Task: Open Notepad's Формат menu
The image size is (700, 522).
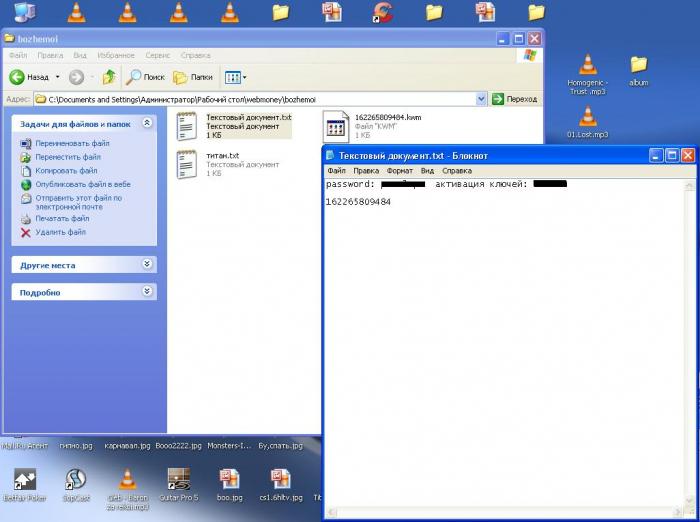Action: pyautogui.click(x=400, y=171)
